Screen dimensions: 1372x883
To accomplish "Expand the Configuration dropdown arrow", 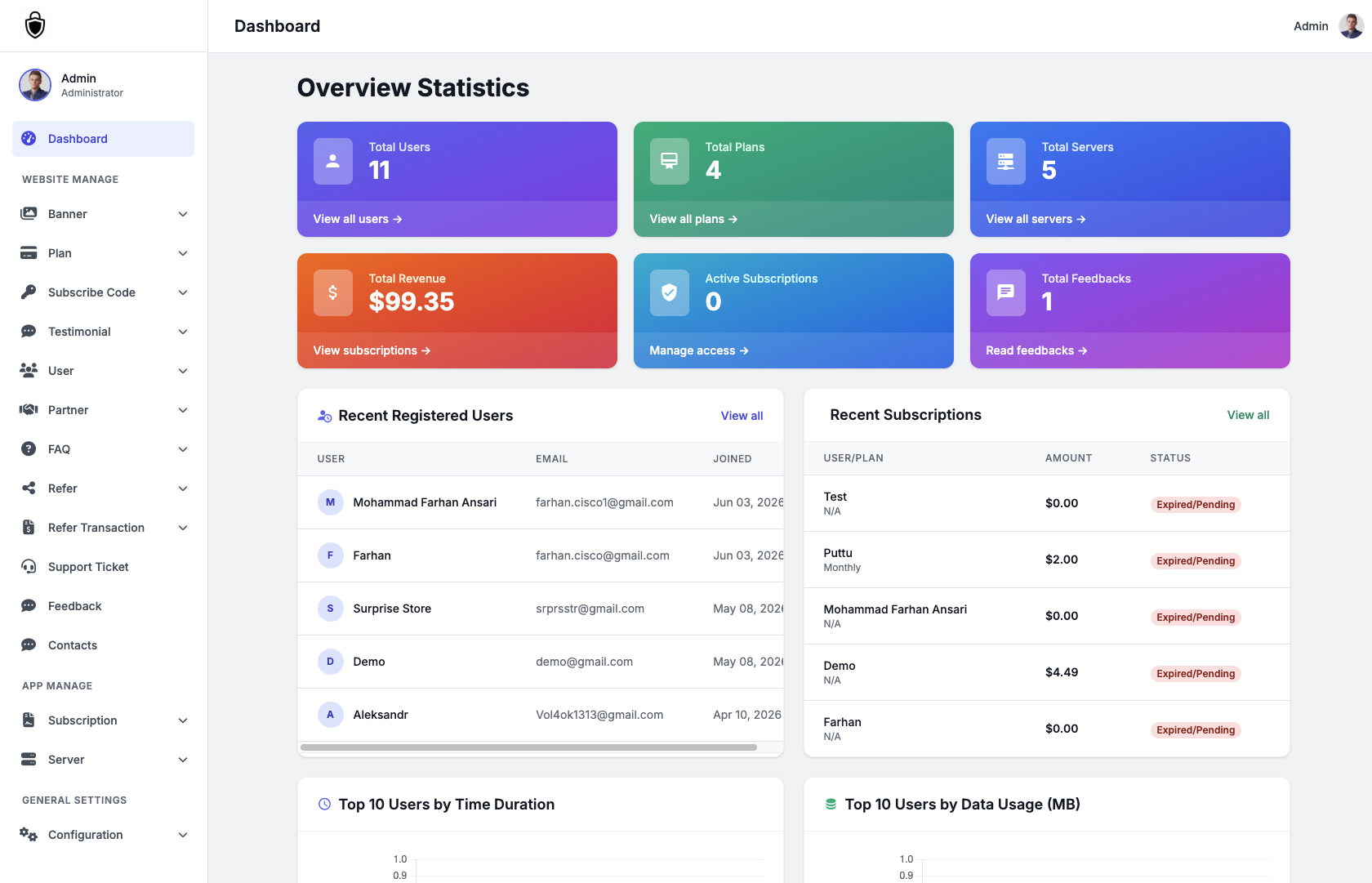I will pyautogui.click(x=183, y=835).
